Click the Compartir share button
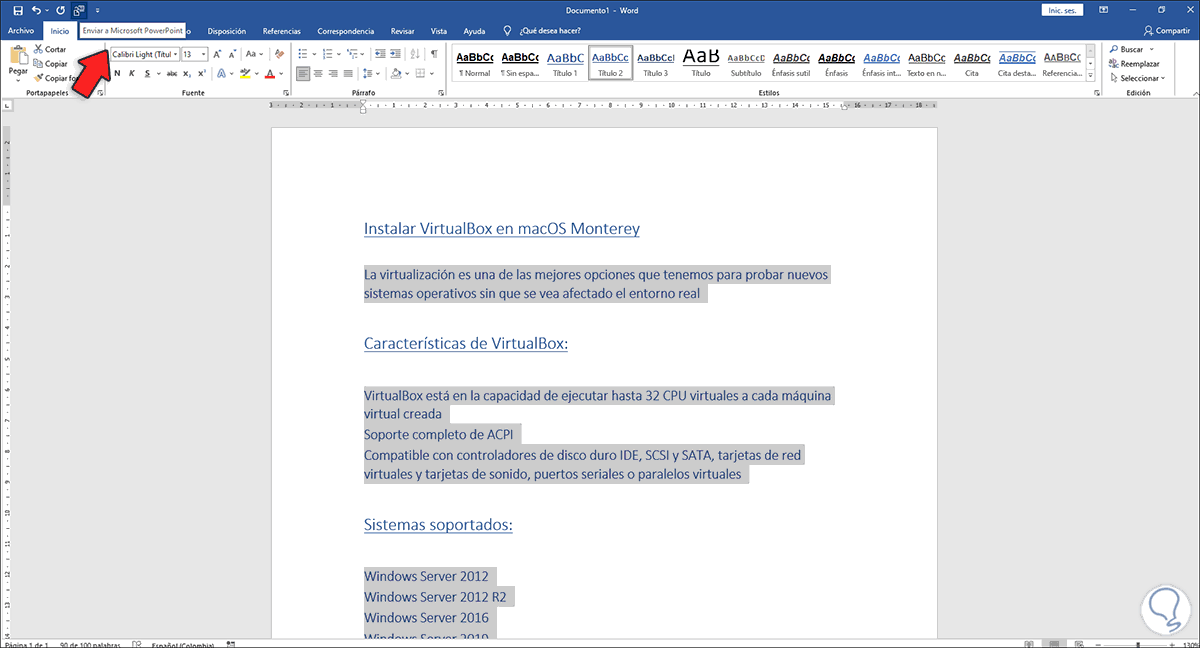 [x=1166, y=31]
